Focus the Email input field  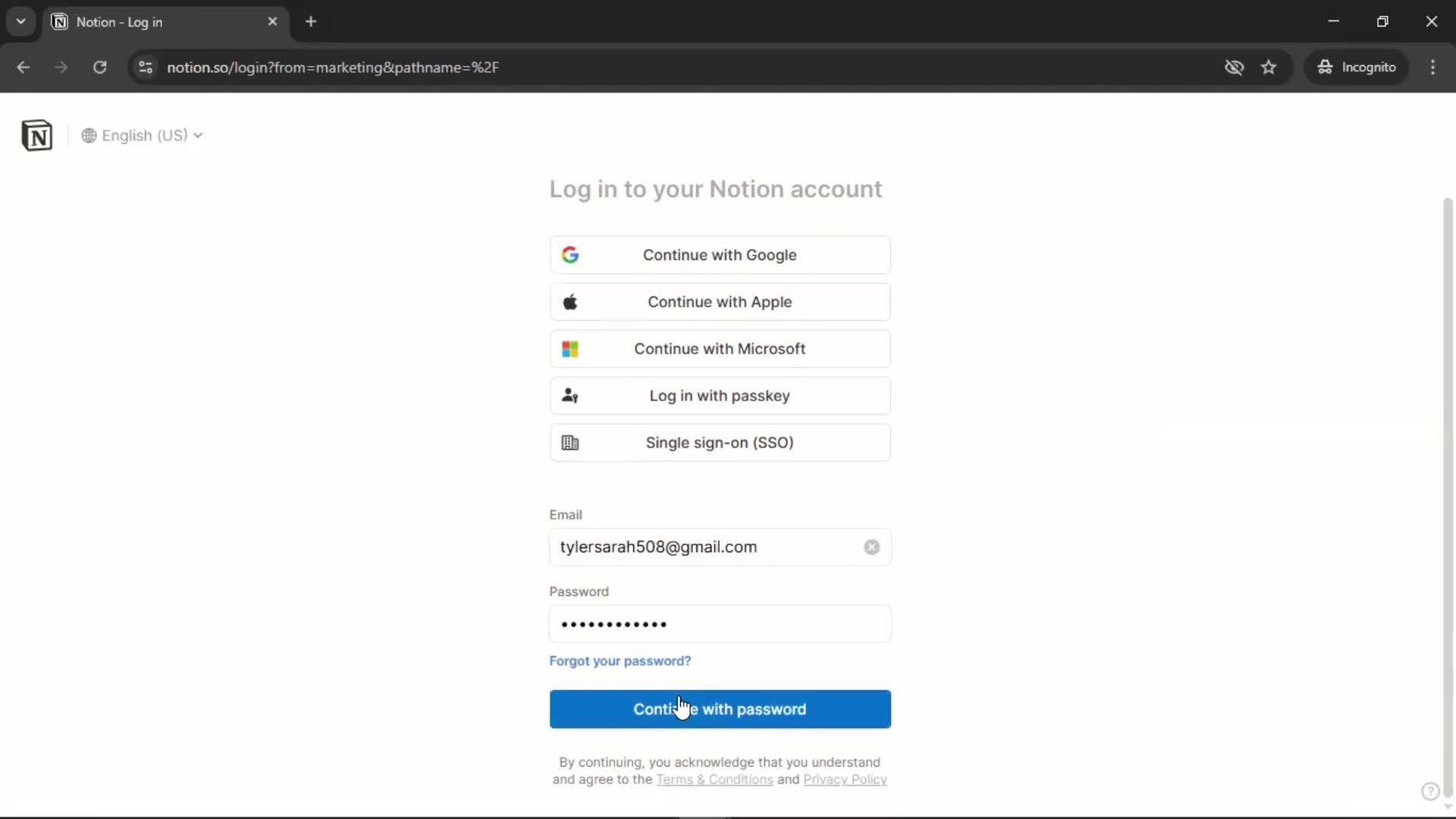point(720,547)
